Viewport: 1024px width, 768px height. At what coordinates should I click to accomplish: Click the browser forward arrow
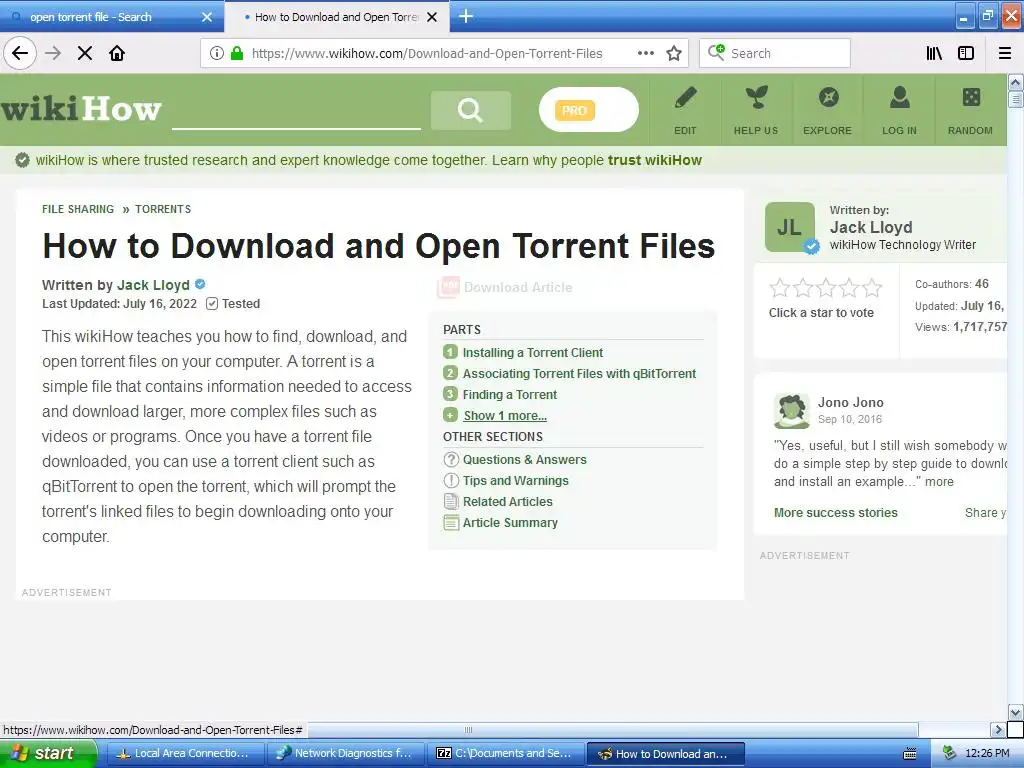point(53,54)
